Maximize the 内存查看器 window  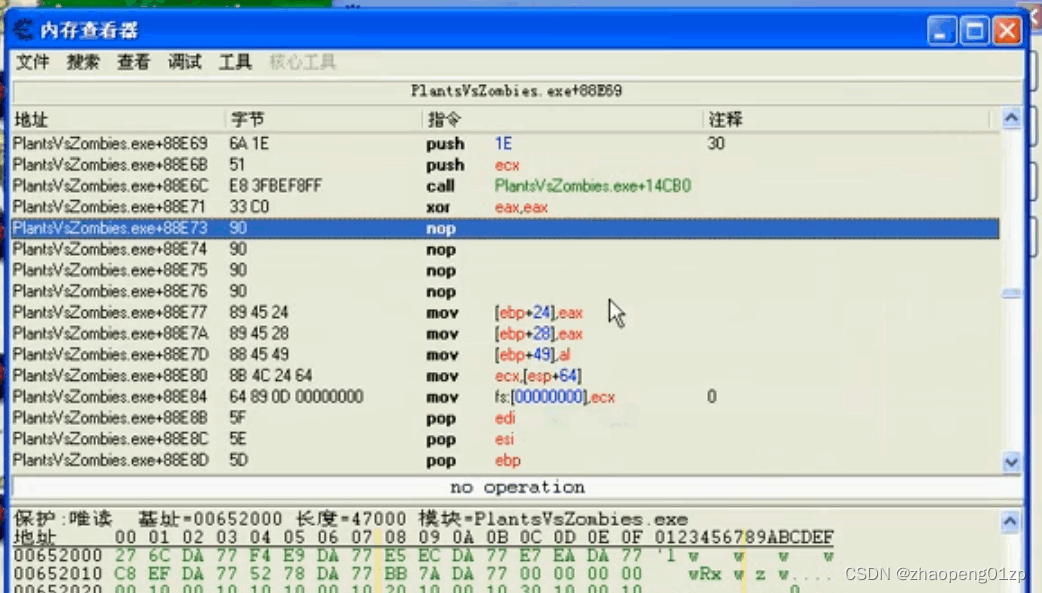[975, 31]
